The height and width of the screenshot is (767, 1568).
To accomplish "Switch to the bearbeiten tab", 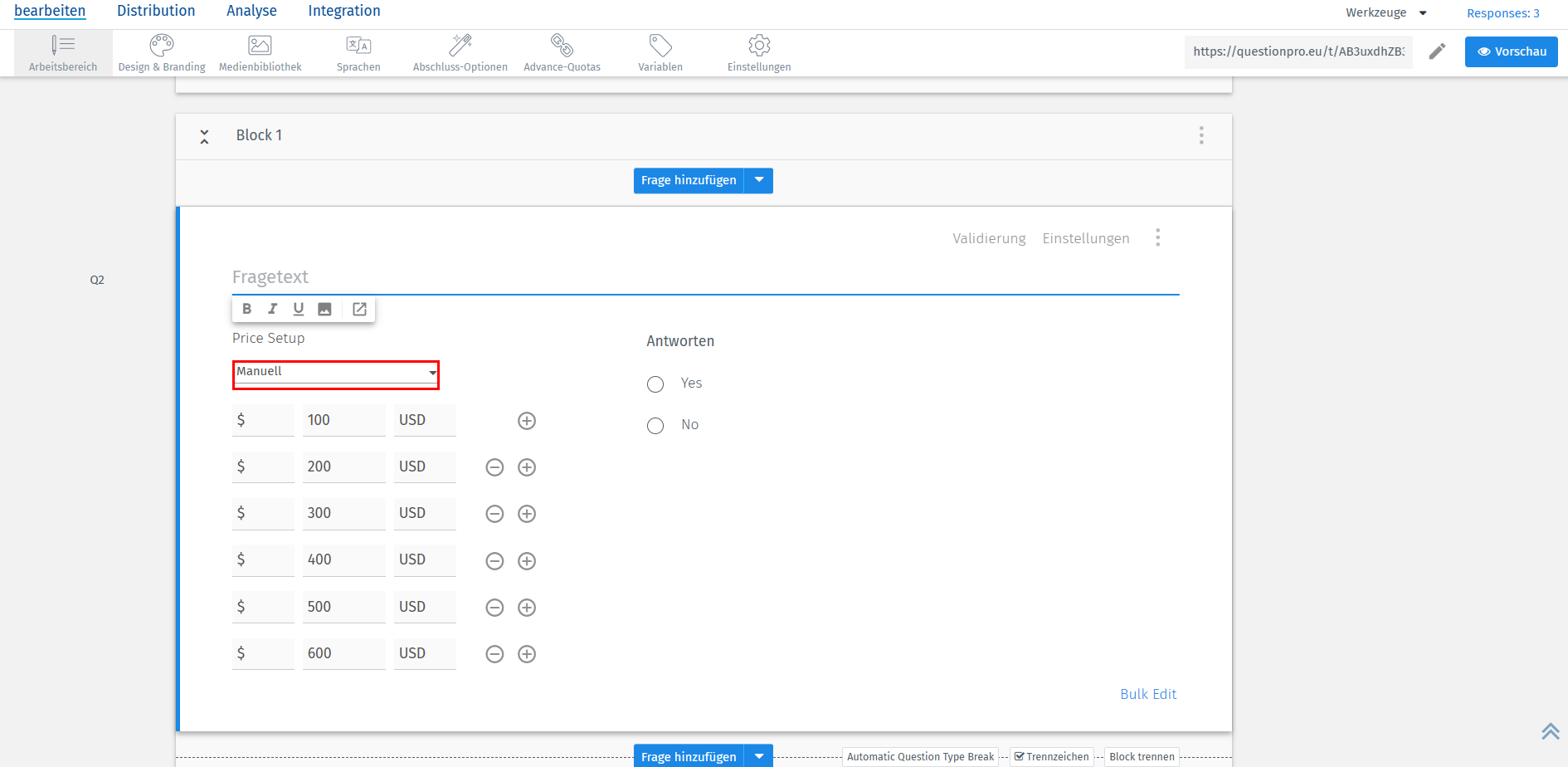I will pyautogui.click(x=50, y=11).
